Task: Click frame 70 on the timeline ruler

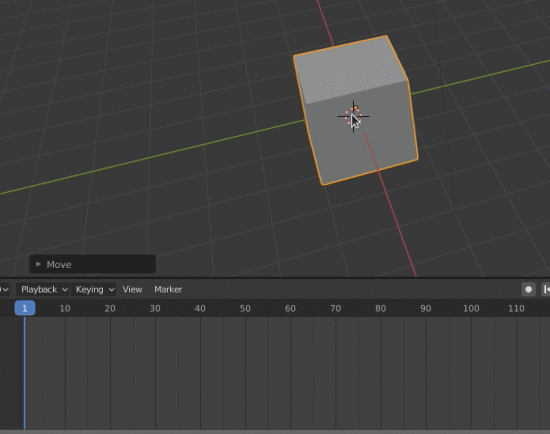Action: tap(335, 308)
